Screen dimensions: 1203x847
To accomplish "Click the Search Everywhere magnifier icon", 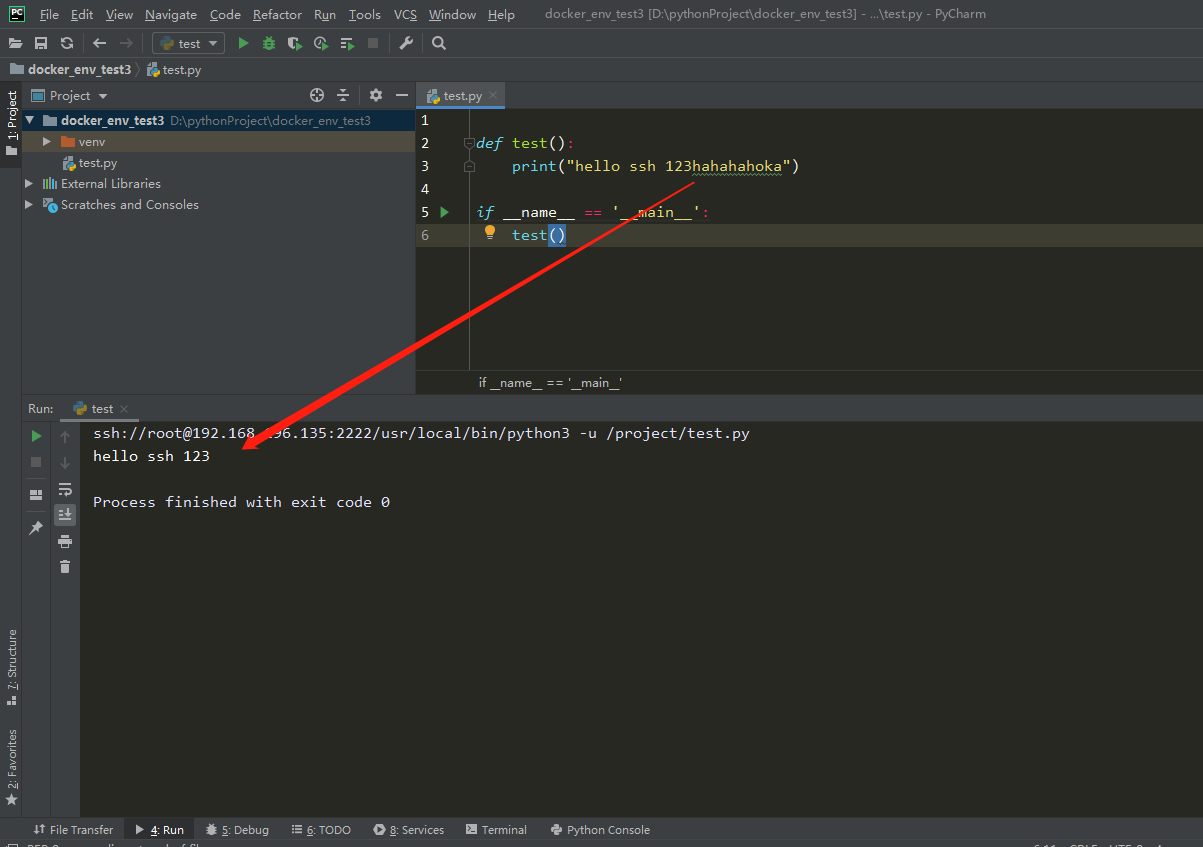I will point(438,43).
